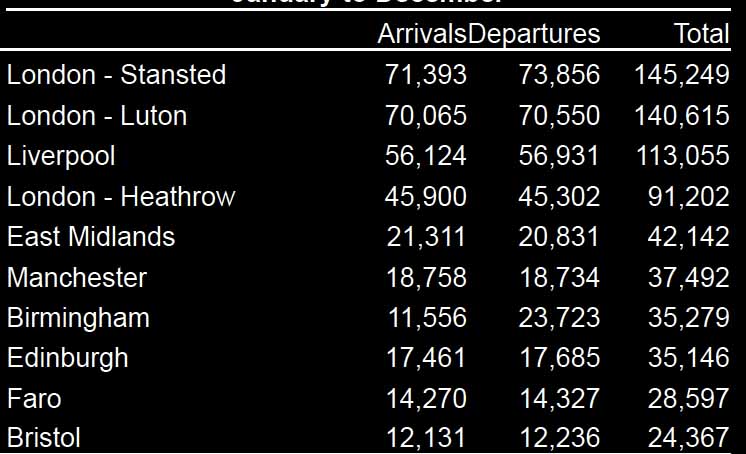This screenshot has height=454, width=746.
Task: Click the Liverpool row label
Action: 61,156
